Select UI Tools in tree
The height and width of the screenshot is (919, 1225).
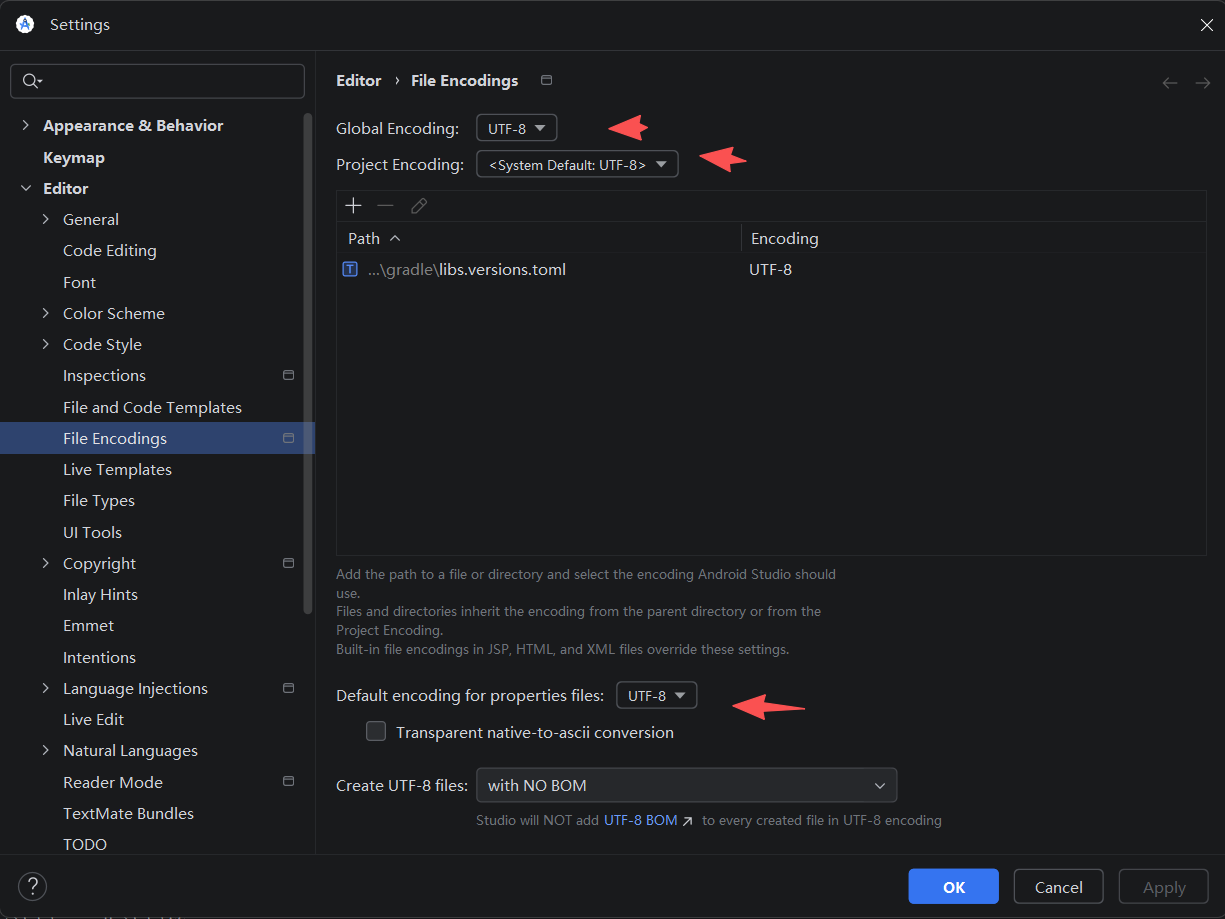(92, 532)
